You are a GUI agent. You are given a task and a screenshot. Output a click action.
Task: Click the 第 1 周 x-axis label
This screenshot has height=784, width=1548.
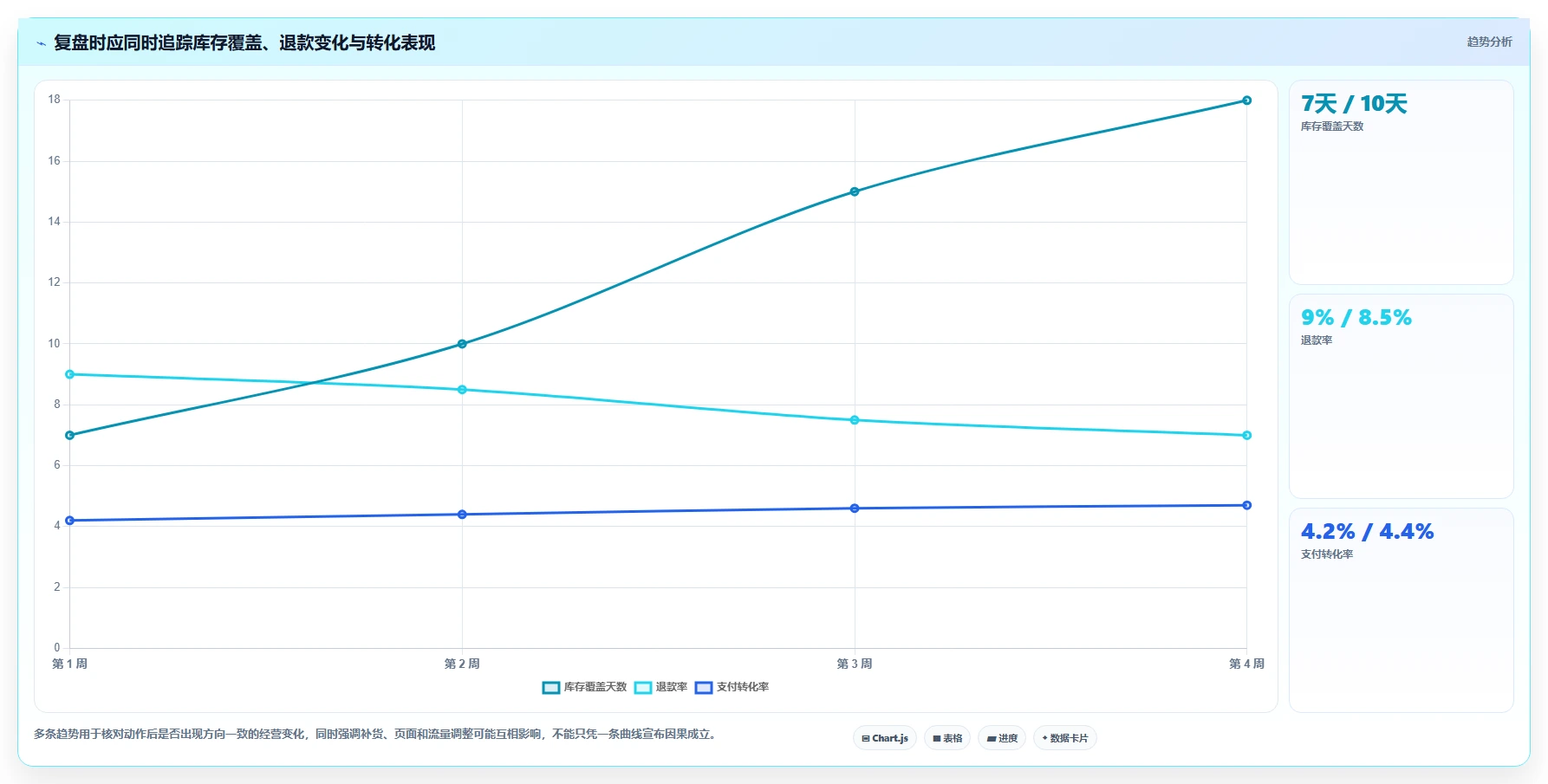click(x=70, y=664)
